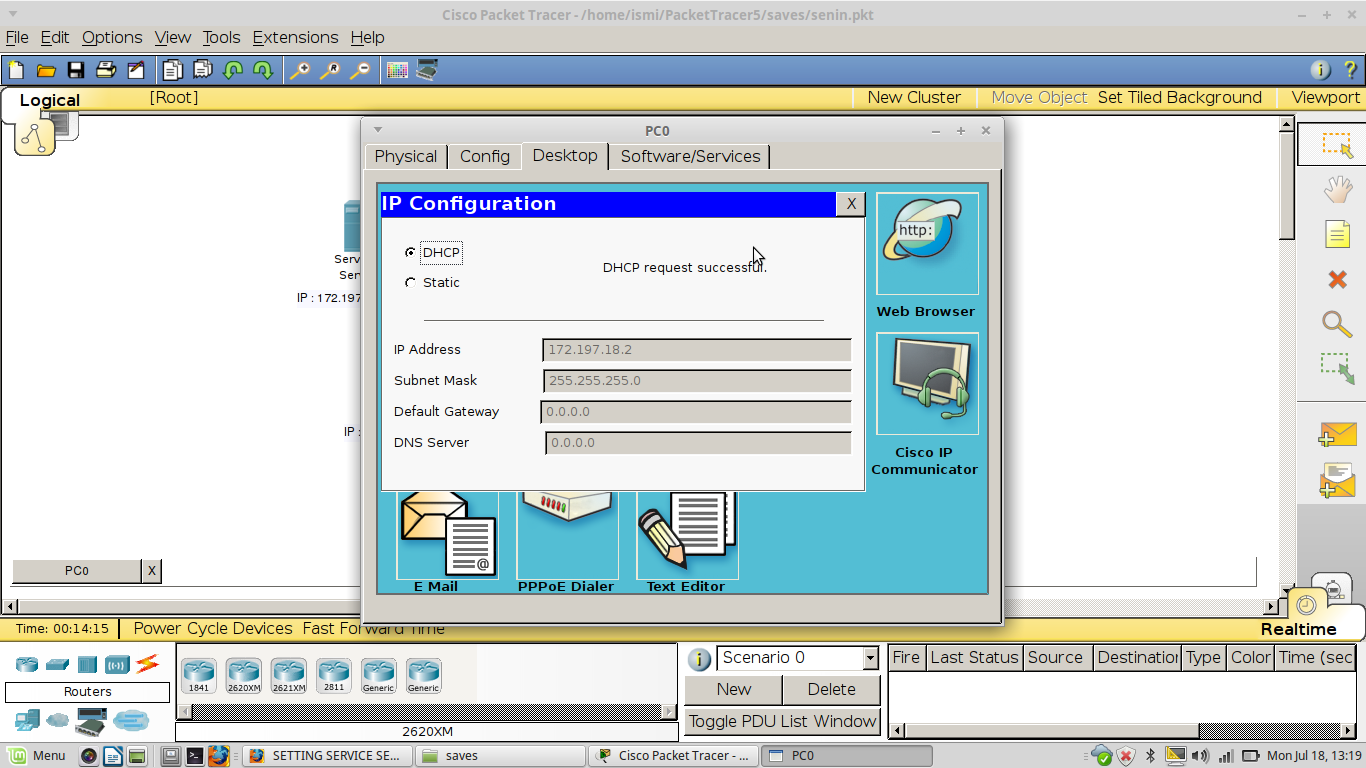
Task: Open the PPPoE Dialer app
Action: point(567,535)
